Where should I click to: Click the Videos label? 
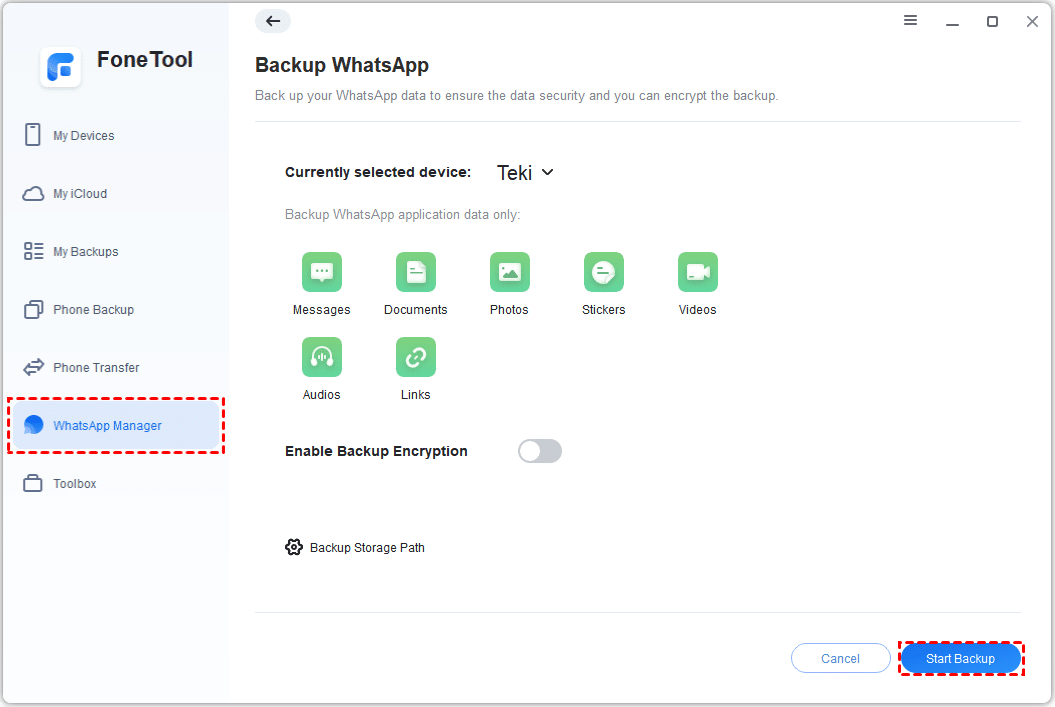tap(698, 310)
